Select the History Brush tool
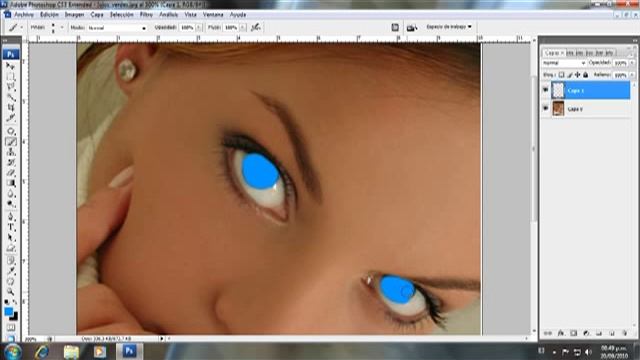 (x=11, y=163)
